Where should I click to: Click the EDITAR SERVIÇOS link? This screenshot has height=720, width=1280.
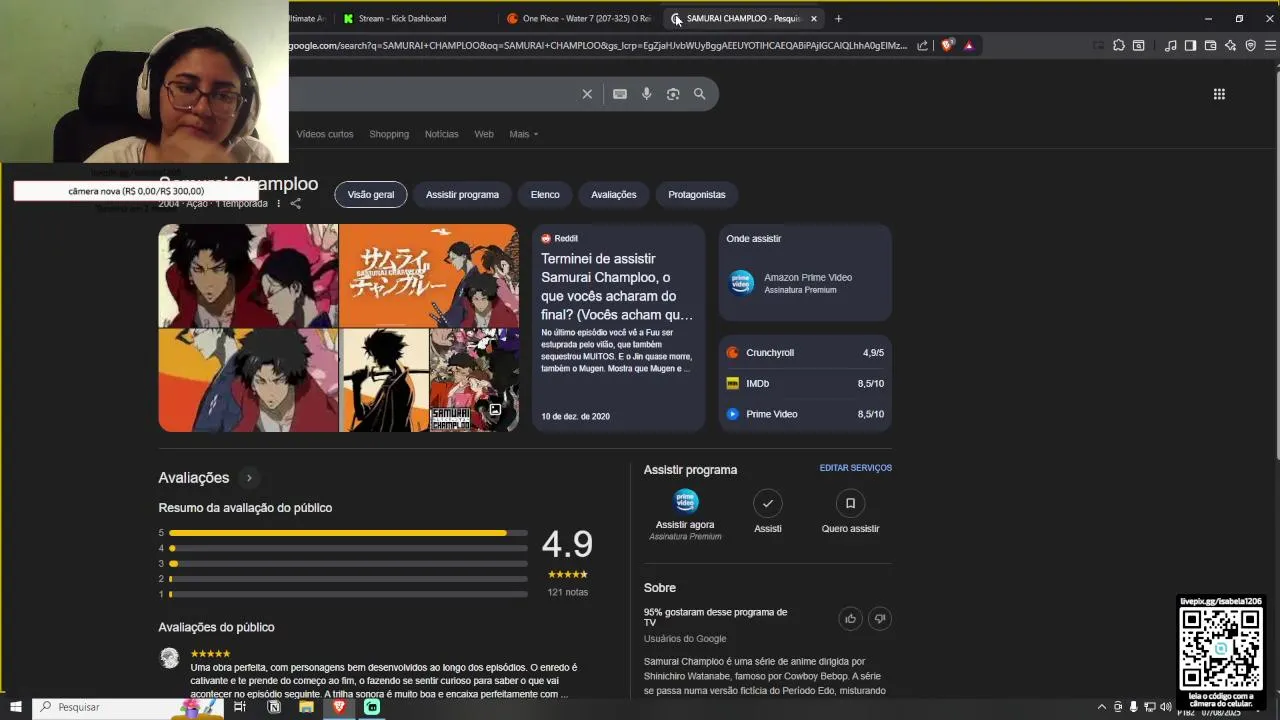click(856, 468)
